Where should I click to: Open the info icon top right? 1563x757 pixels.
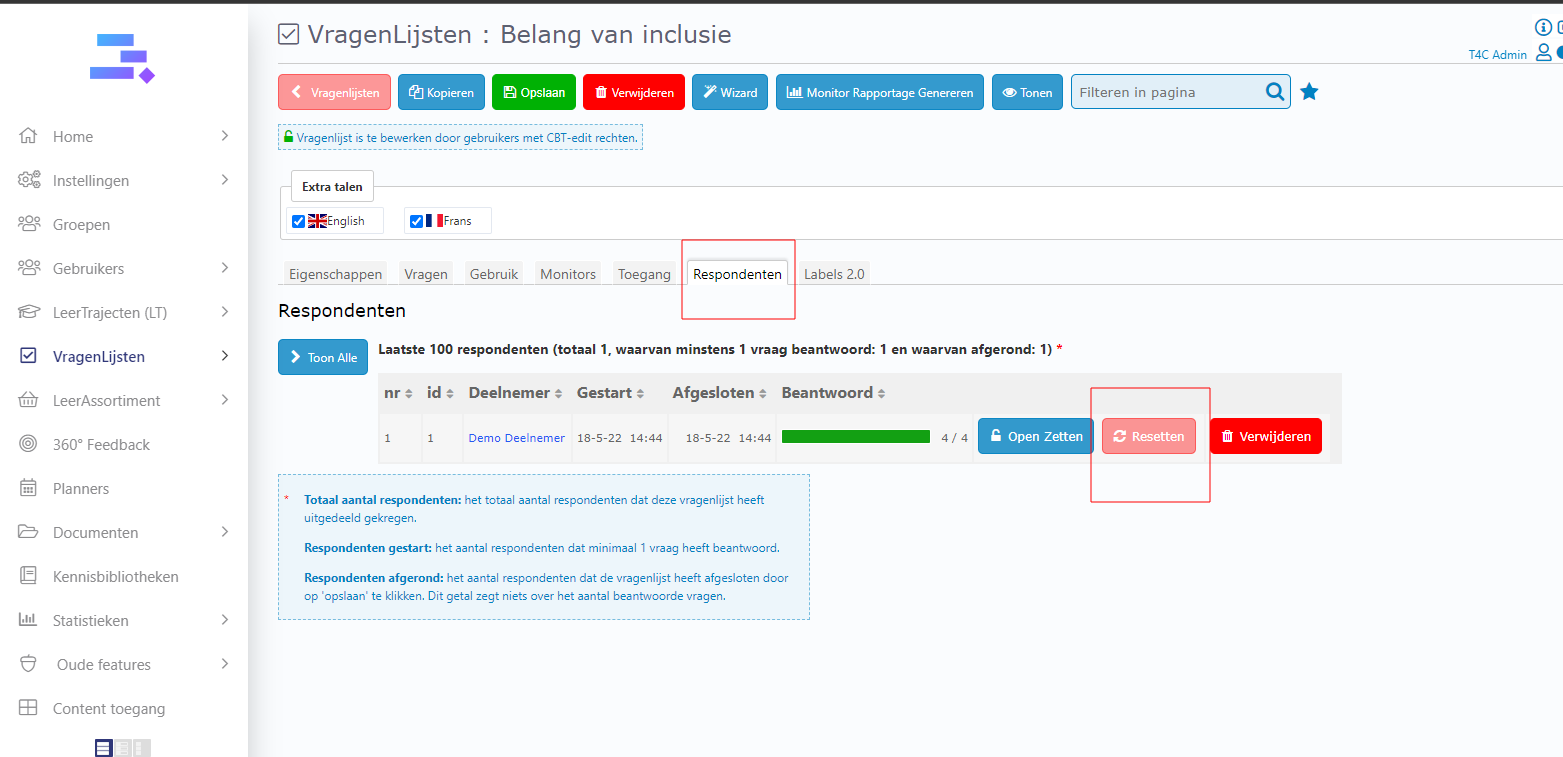tap(1543, 28)
